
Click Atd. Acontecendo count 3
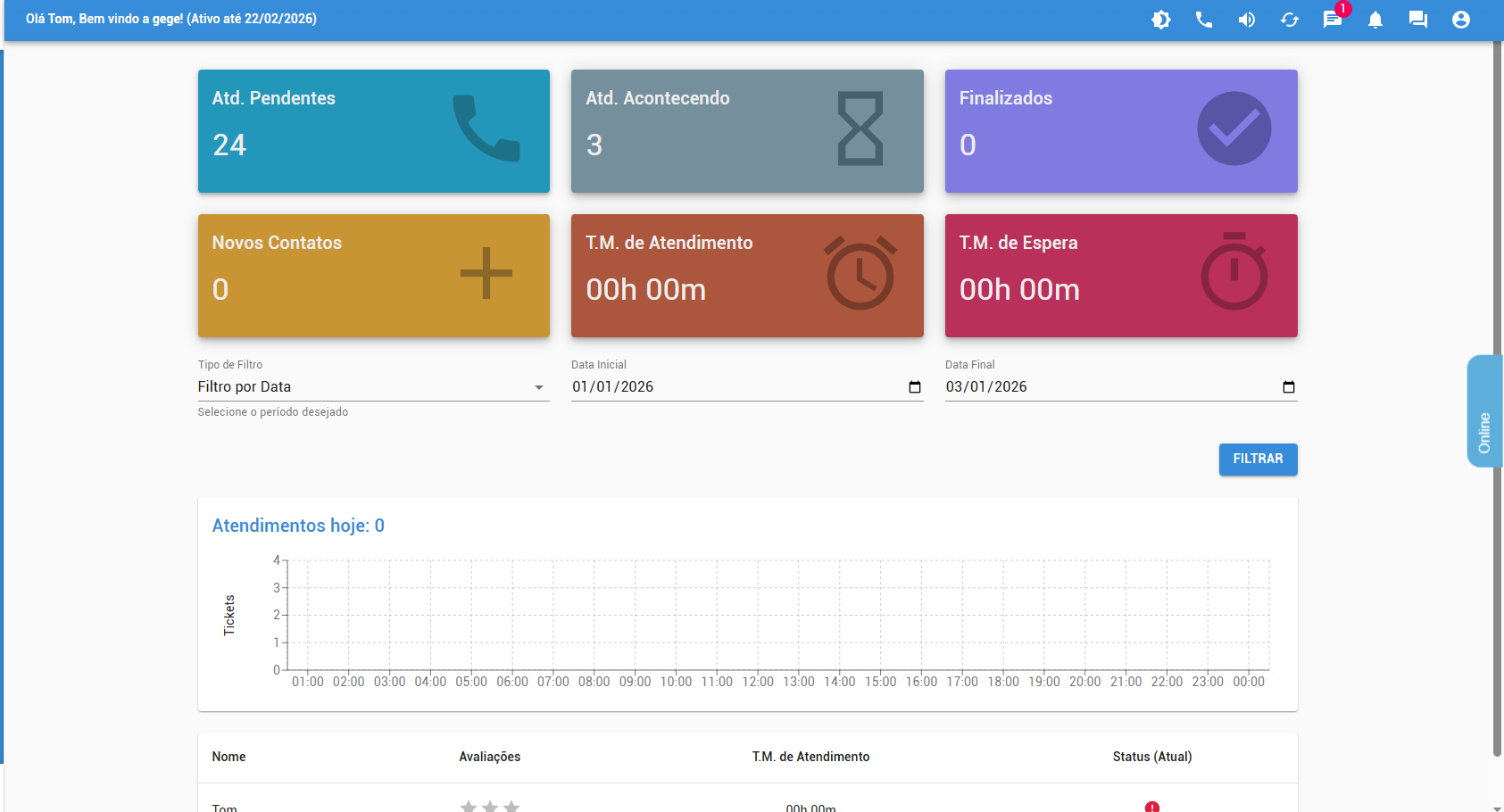coord(594,145)
